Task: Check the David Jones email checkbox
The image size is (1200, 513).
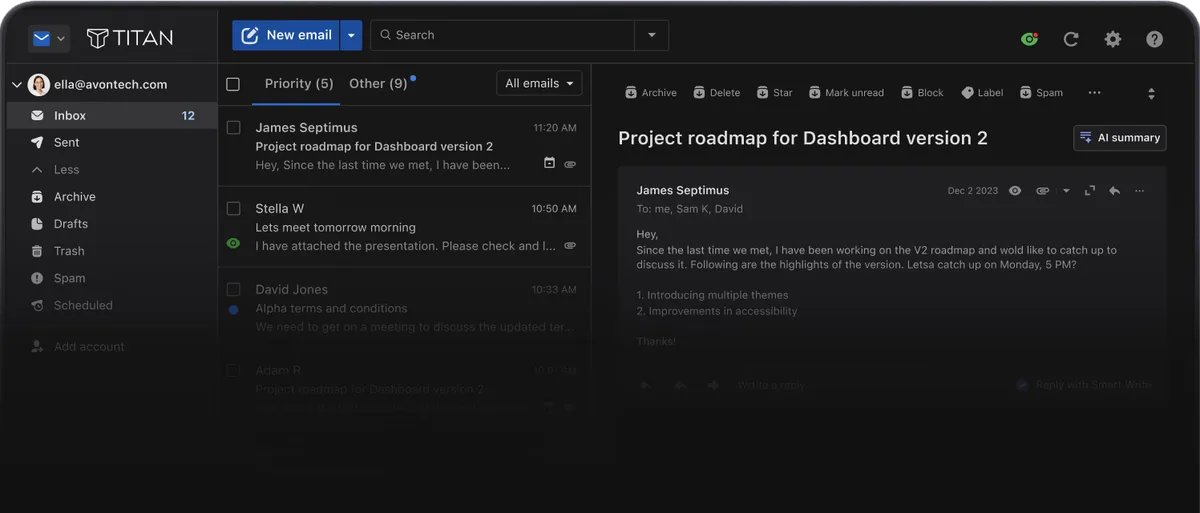Action: pyautogui.click(x=233, y=289)
